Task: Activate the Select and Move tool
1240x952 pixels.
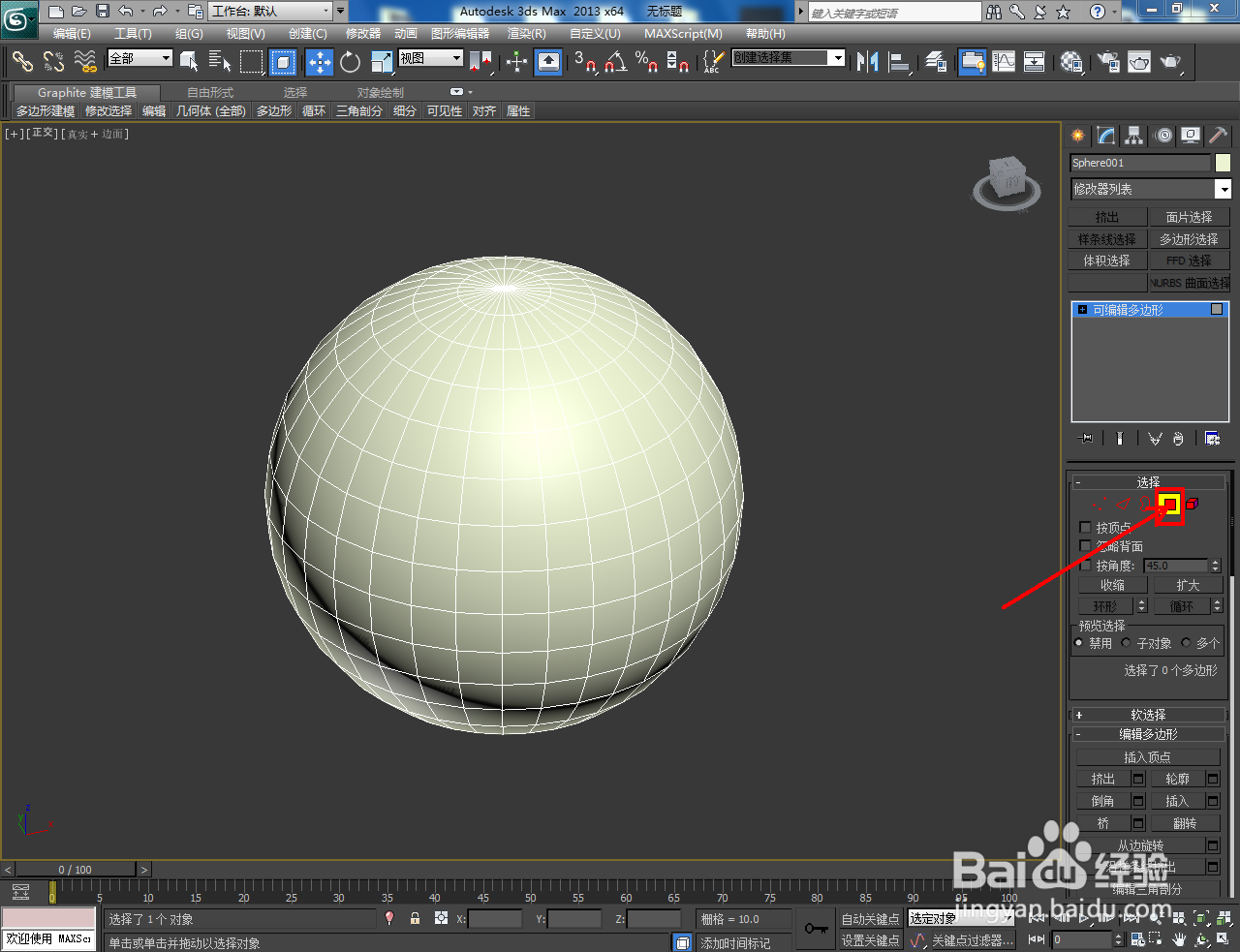Action: (x=319, y=62)
